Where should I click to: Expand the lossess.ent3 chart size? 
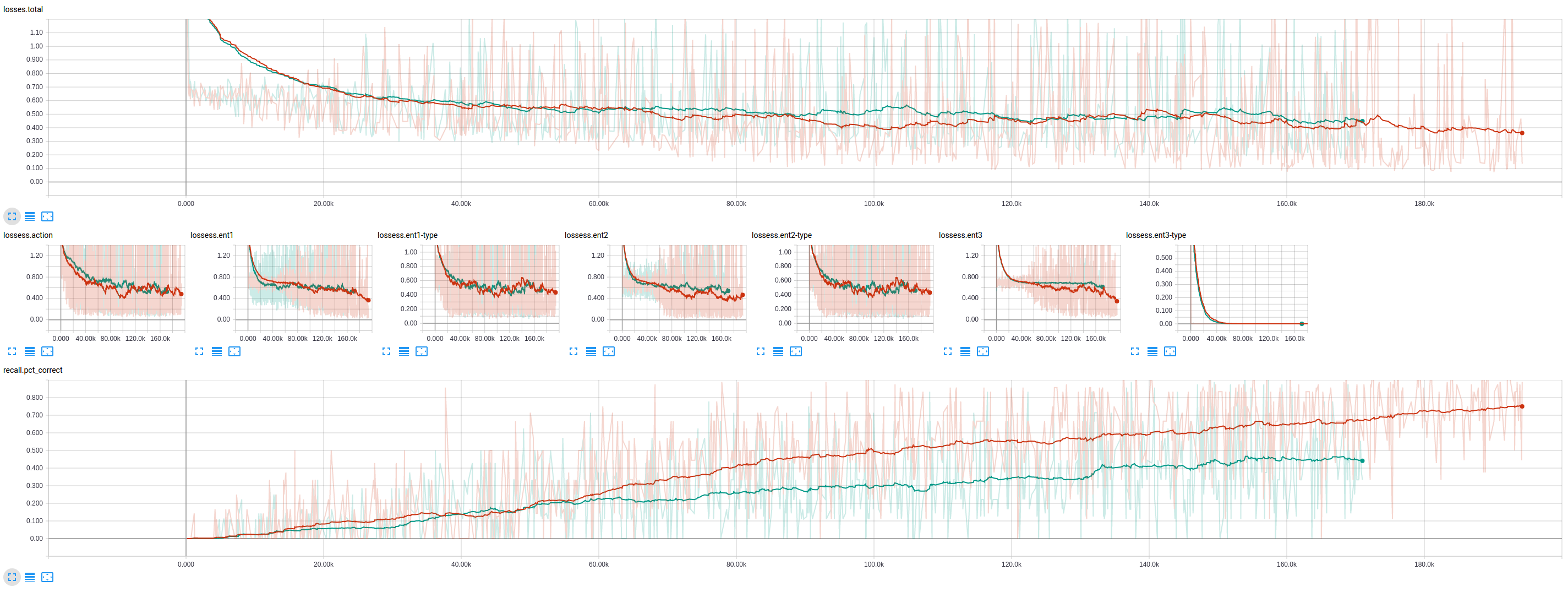click(948, 351)
